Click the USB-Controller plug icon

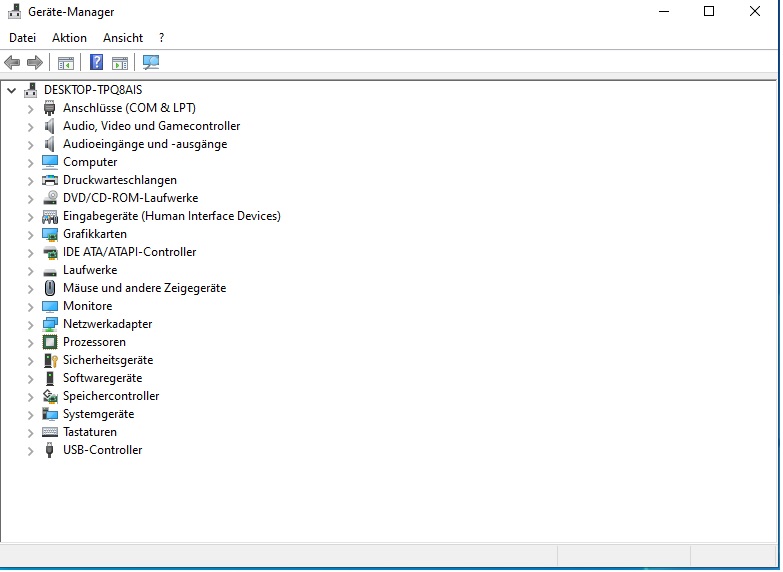coord(49,450)
